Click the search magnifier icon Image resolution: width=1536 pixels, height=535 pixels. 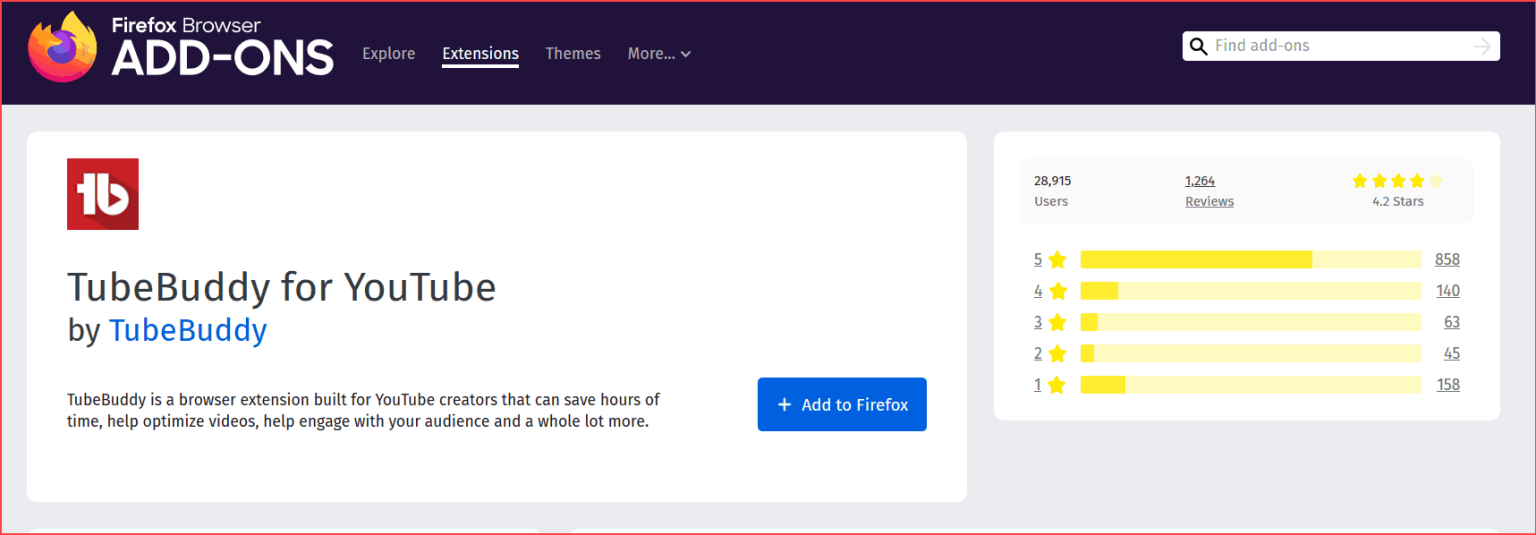pos(1198,46)
